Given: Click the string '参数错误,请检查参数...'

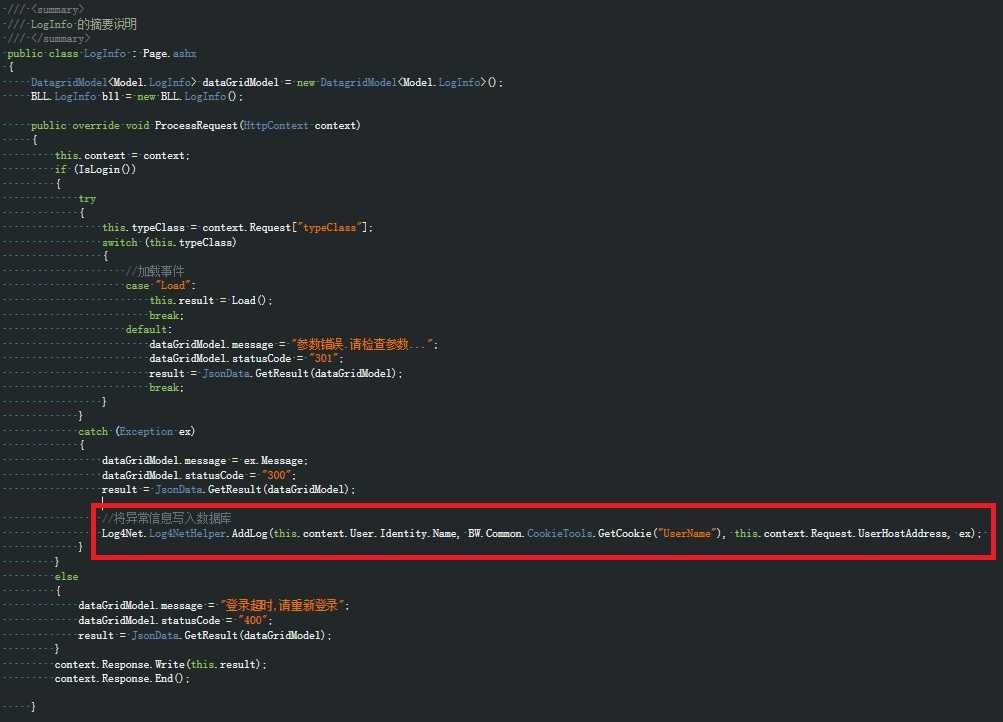Looking at the screenshot, I should 363,344.
